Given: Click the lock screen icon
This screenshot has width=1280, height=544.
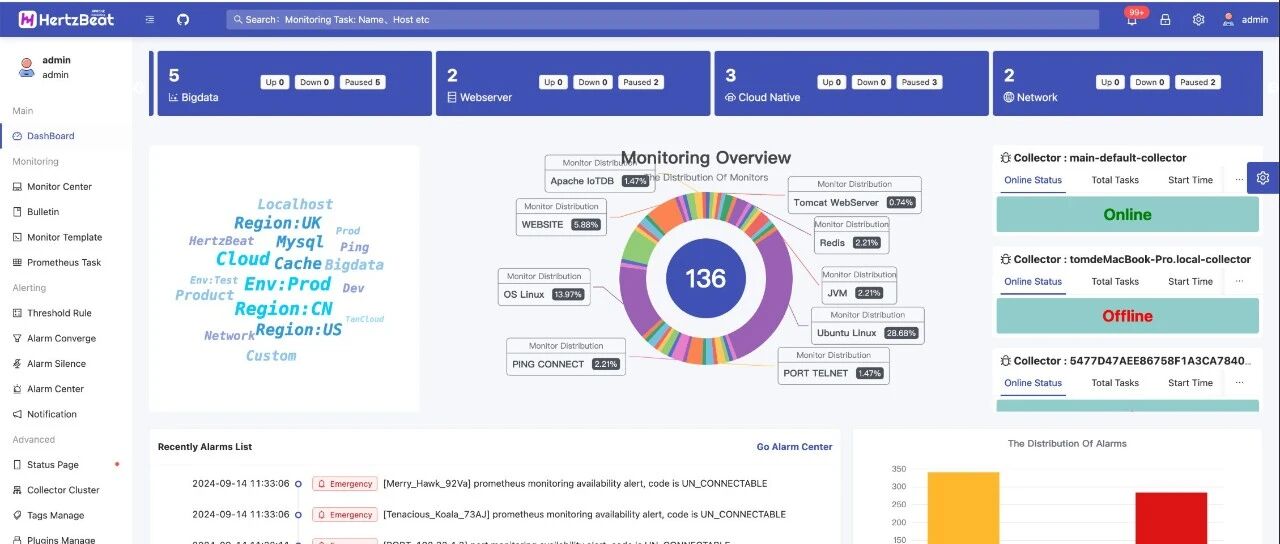Looking at the screenshot, I should tap(1165, 19).
